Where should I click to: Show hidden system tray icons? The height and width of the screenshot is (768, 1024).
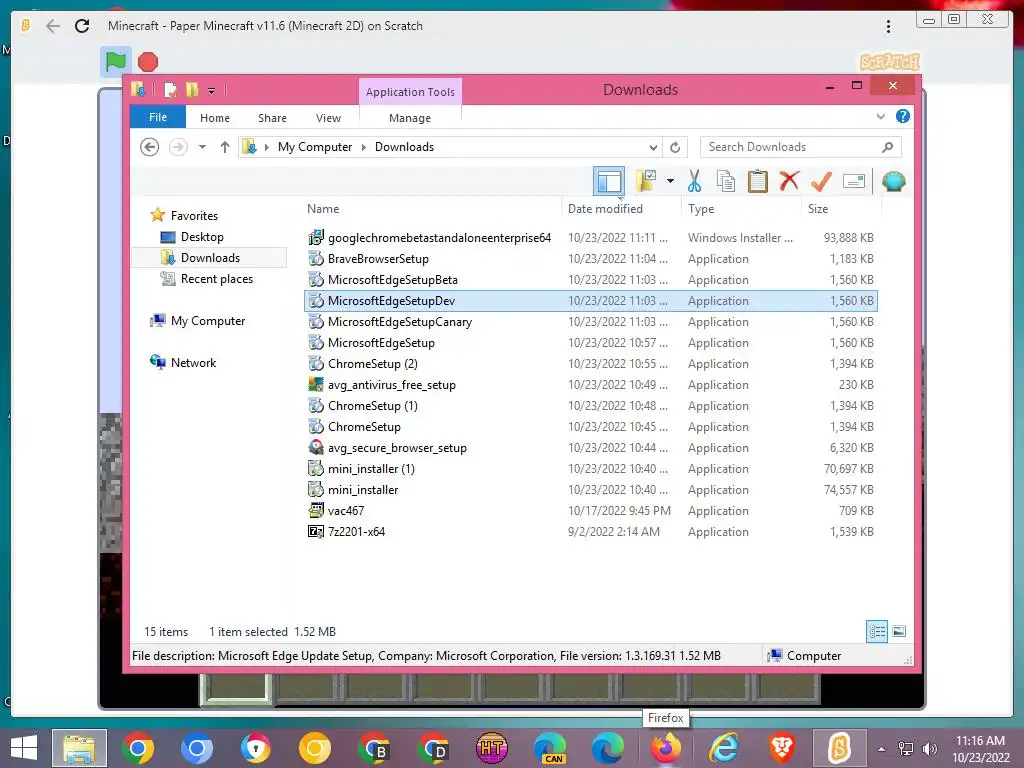882,749
